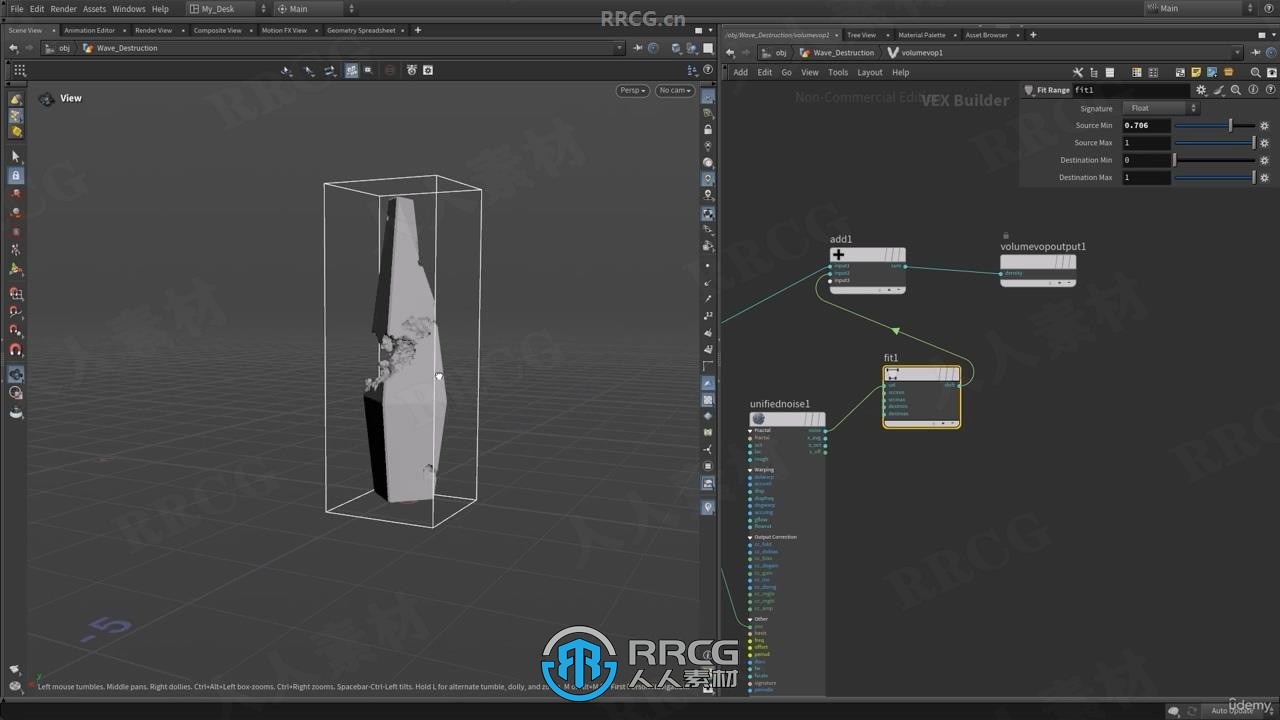Viewport: 1280px width, 720px height.
Task: Click the unifiednoise1 node icon
Action: point(758,419)
